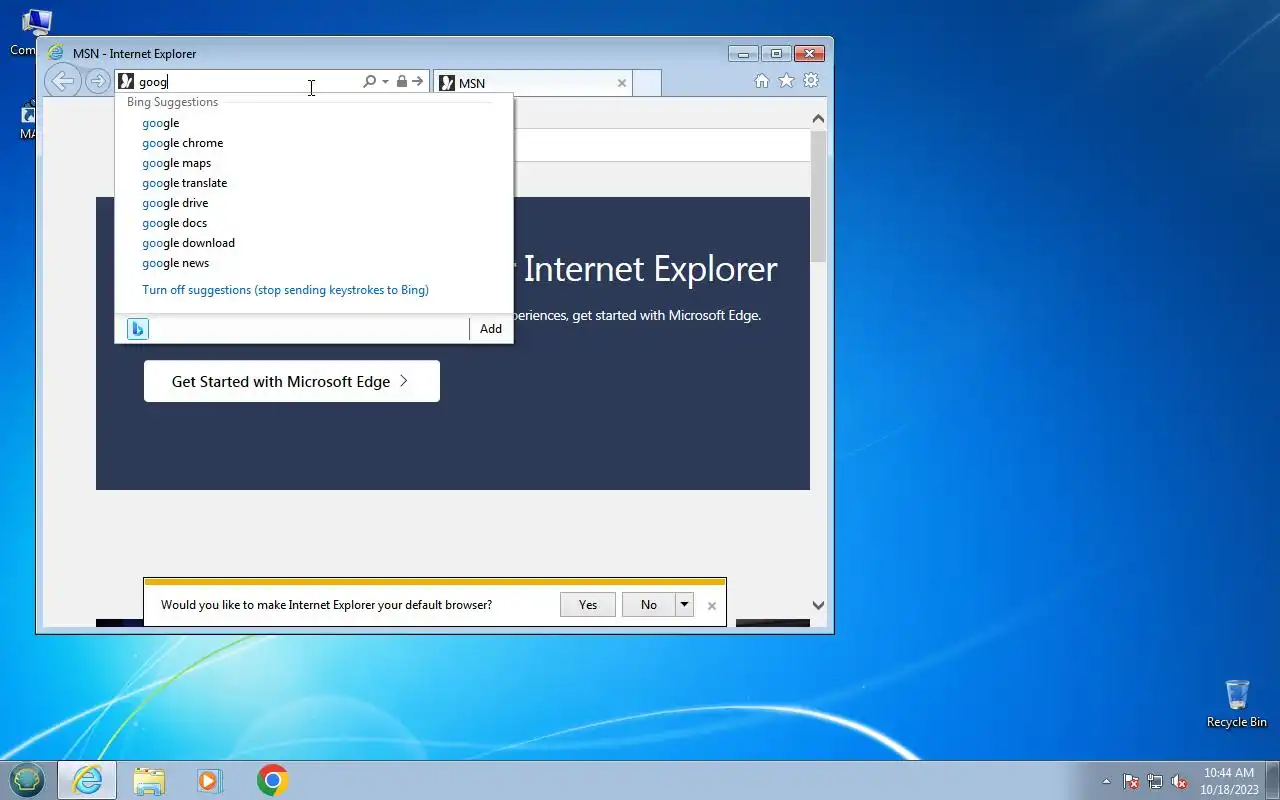Click the Forward navigation arrow
Screen dimensions: 1280x800
97,81
